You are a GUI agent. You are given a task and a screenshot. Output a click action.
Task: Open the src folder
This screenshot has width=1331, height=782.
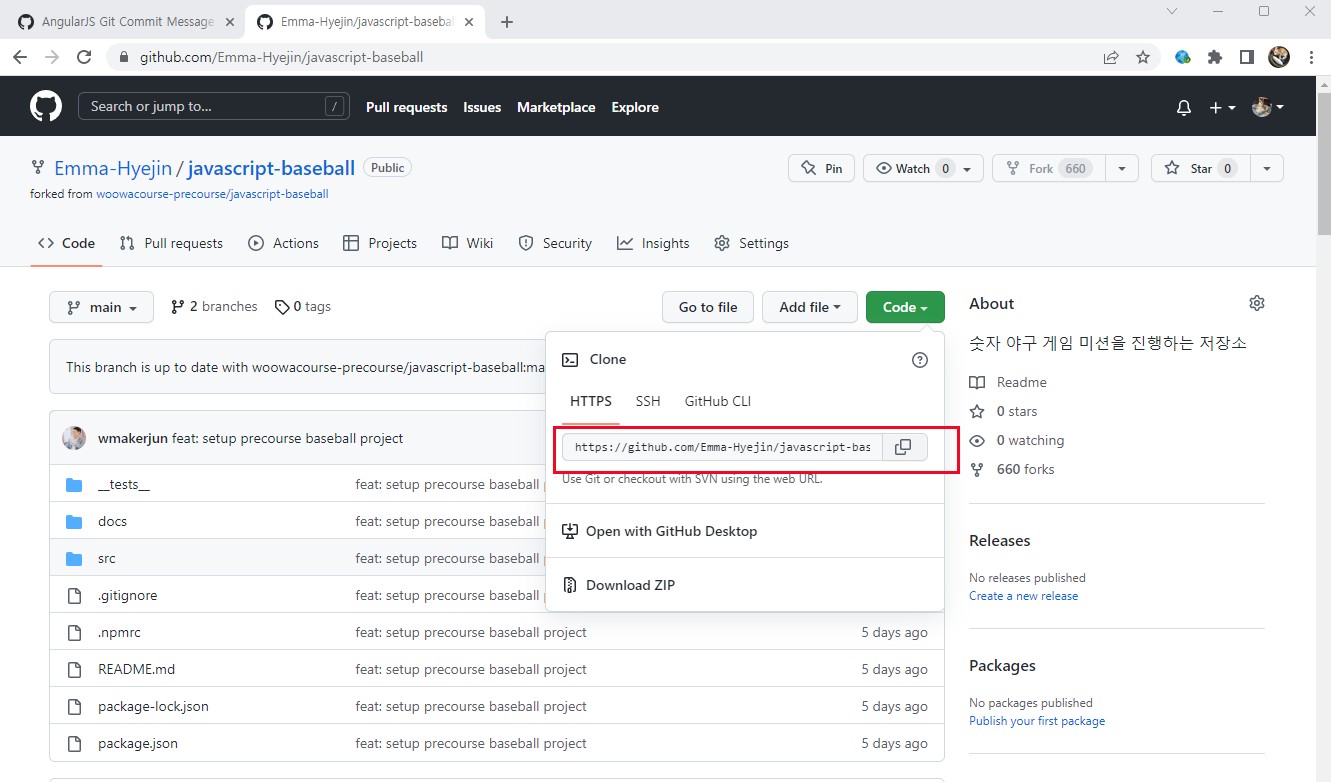coord(107,558)
